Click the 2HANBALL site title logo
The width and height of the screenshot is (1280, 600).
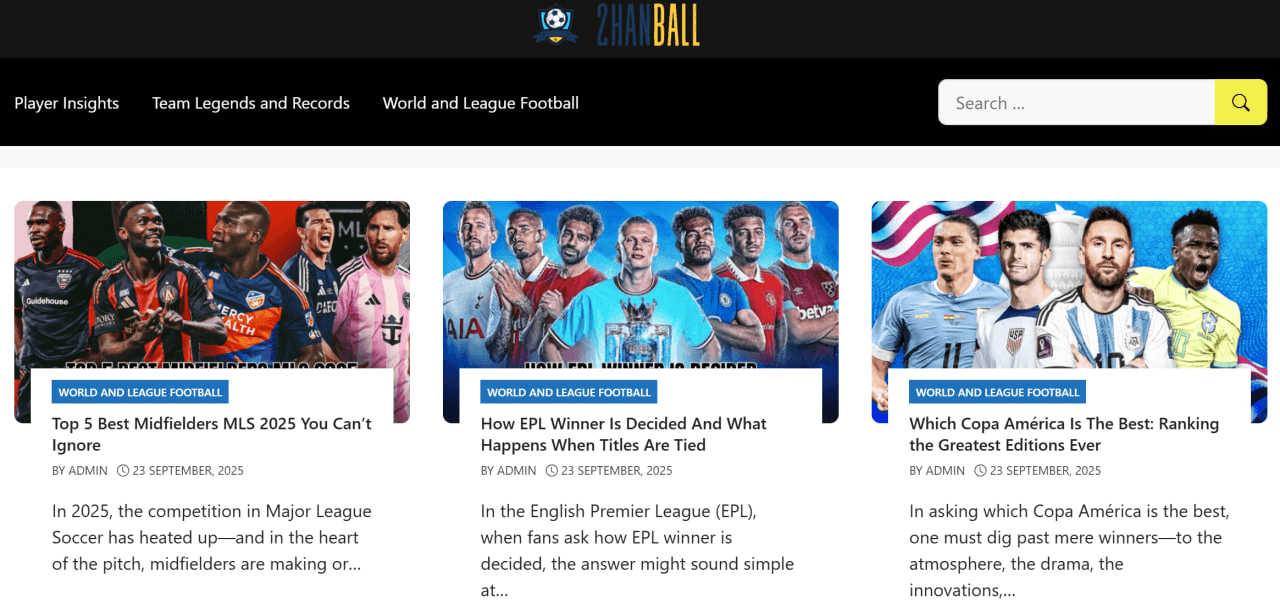pyautogui.click(x=648, y=25)
